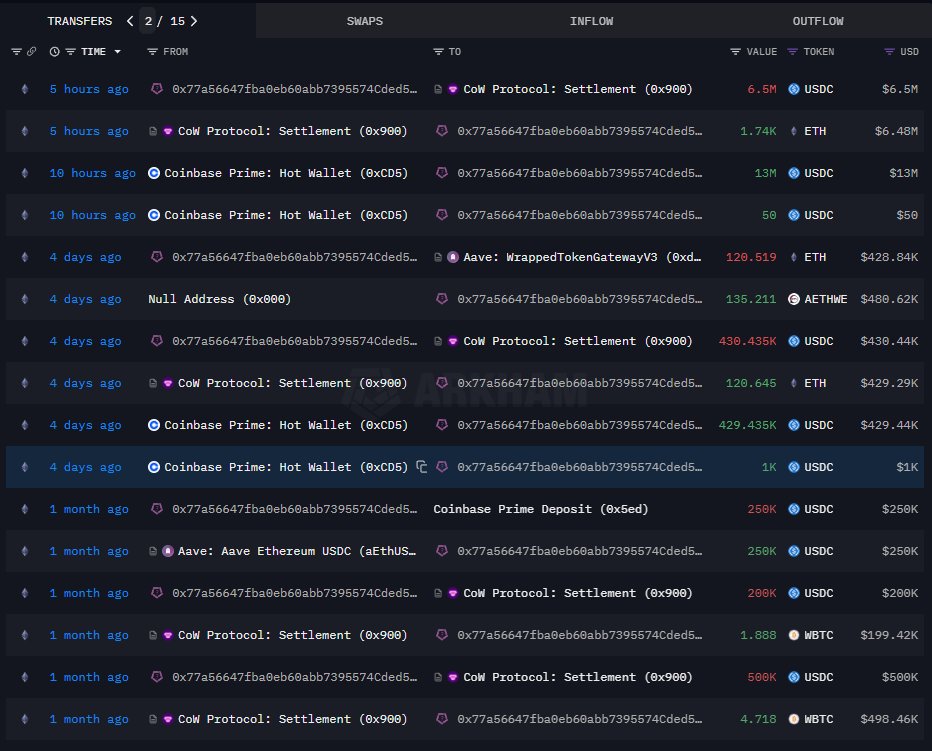Image resolution: width=932 pixels, height=751 pixels.
Task: Click wallet icon beside sender in 250K Coinbase Deposit row
Action: (157, 509)
